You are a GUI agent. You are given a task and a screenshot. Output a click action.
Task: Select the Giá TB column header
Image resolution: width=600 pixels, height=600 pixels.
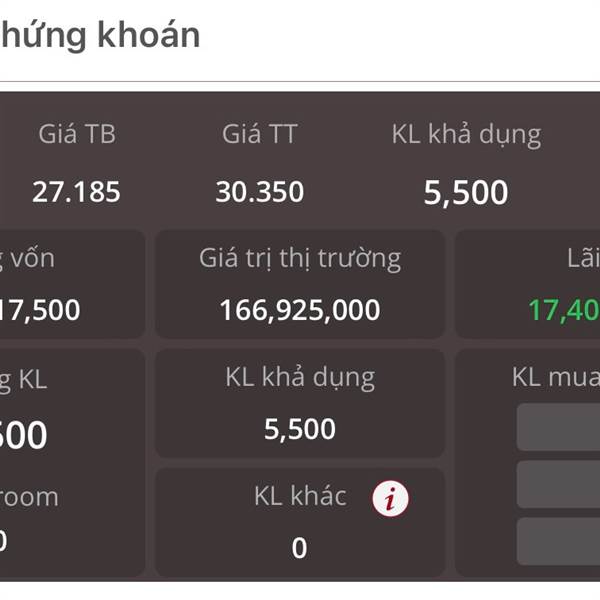(x=77, y=134)
